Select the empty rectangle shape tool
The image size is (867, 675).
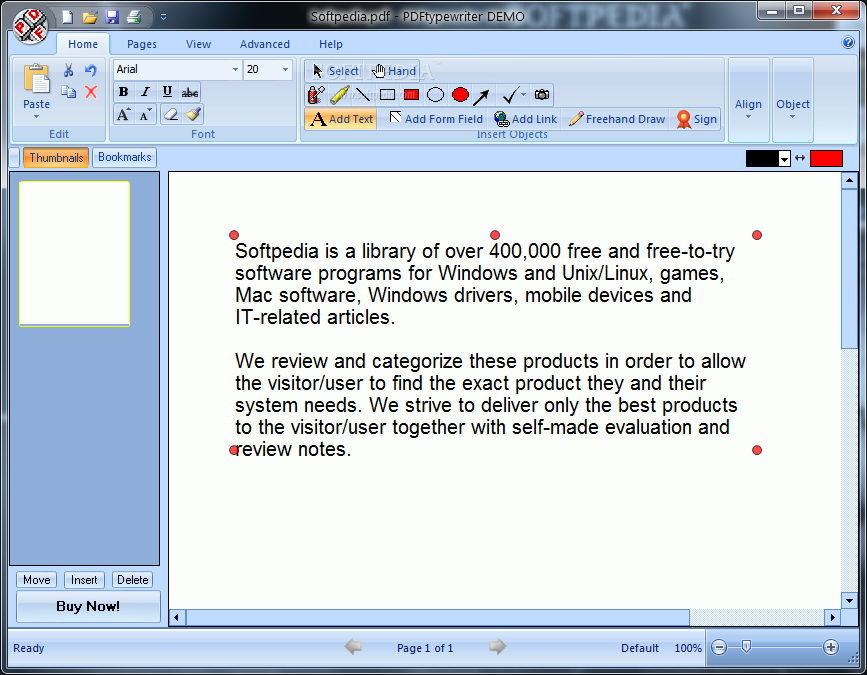point(387,95)
